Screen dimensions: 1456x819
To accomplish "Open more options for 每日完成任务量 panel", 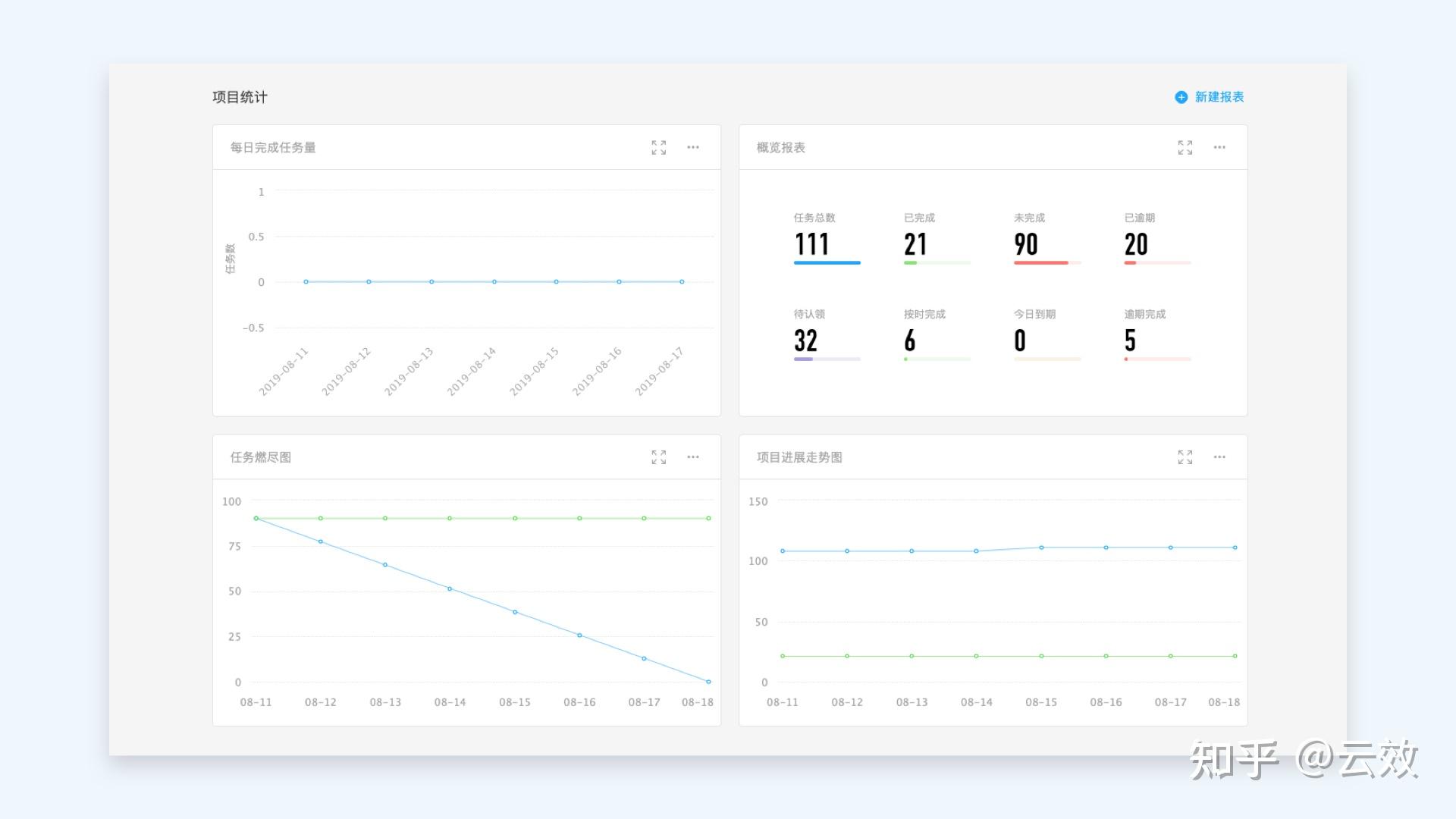I will pos(693,148).
